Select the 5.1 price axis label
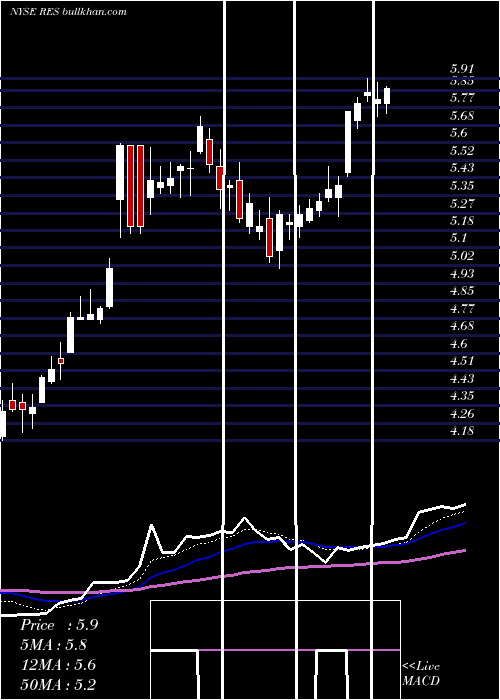This screenshot has width=500, height=700. 458,238
